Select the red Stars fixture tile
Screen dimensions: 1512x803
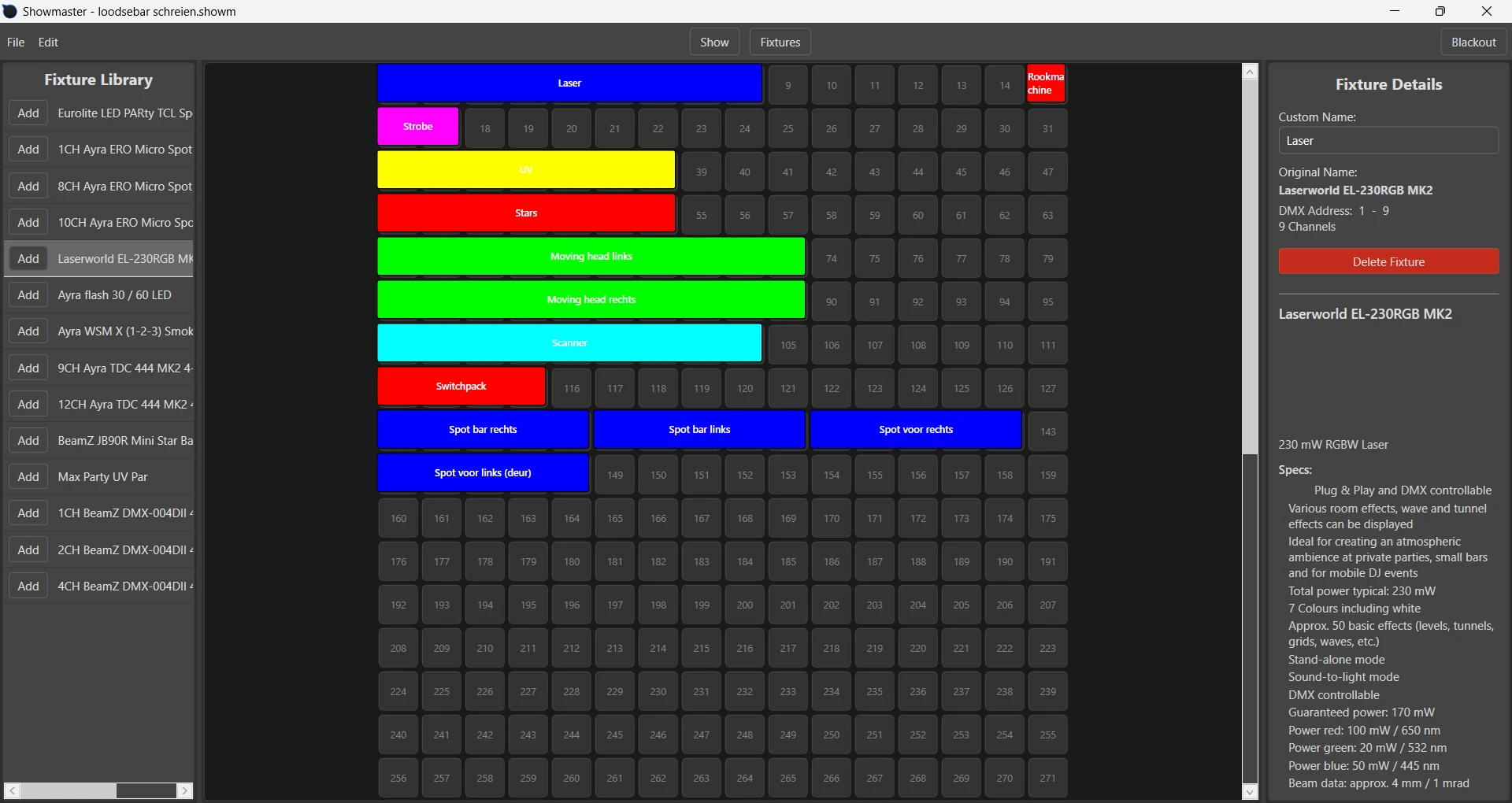click(526, 213)
